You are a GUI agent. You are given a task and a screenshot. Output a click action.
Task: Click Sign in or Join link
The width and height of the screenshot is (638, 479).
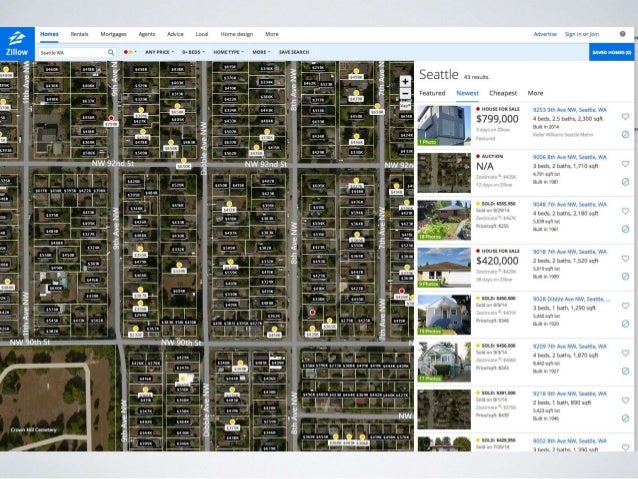(582, 34)
